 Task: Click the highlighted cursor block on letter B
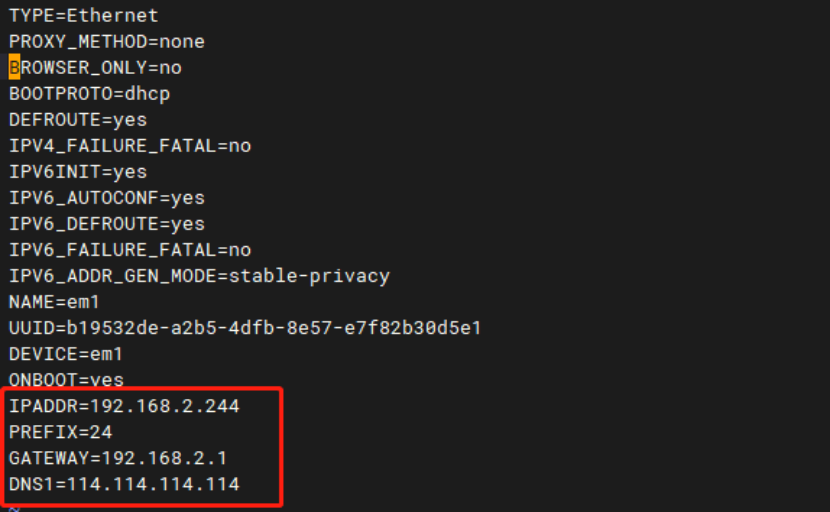[14, 68]
